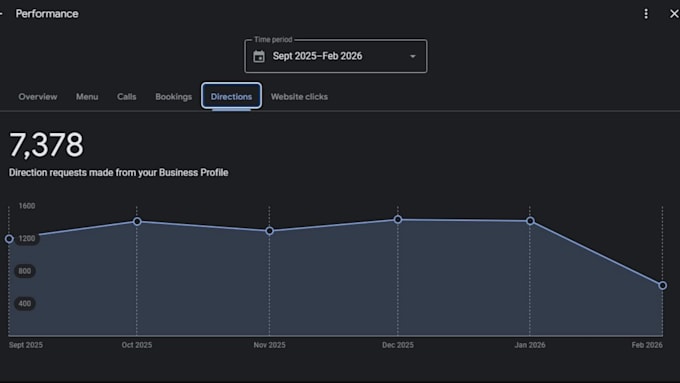Click the Direction requests description text
This screenshot has width=680, height=383.
[118, 173]
